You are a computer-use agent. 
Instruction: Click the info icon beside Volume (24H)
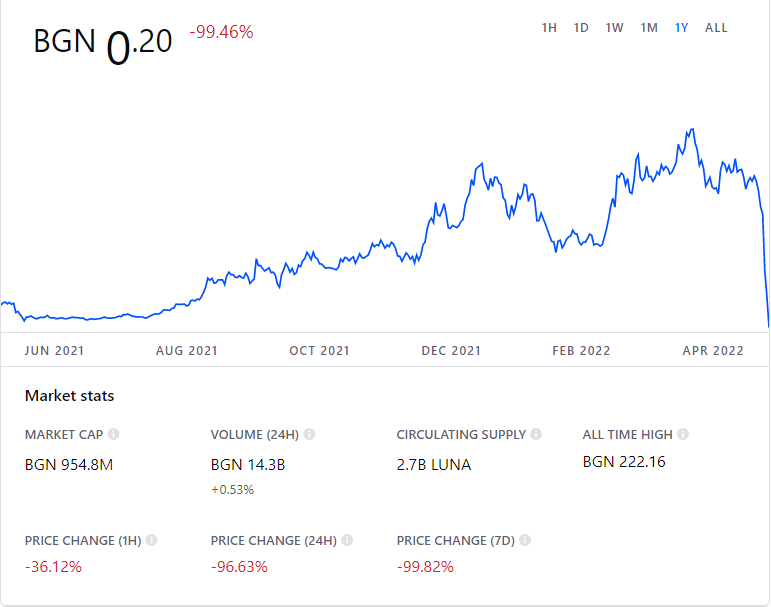tap(310, 435)
